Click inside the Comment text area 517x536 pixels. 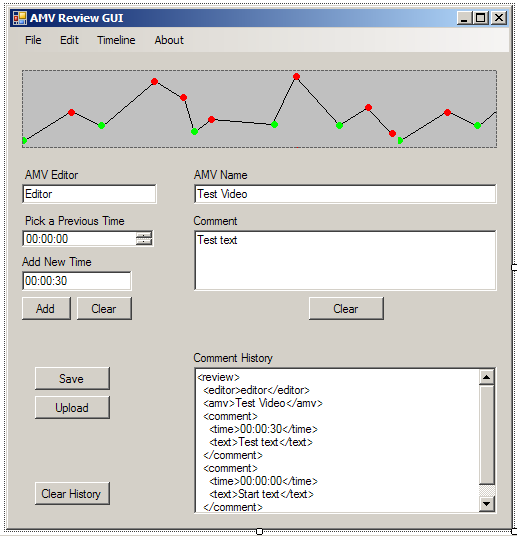345,260
